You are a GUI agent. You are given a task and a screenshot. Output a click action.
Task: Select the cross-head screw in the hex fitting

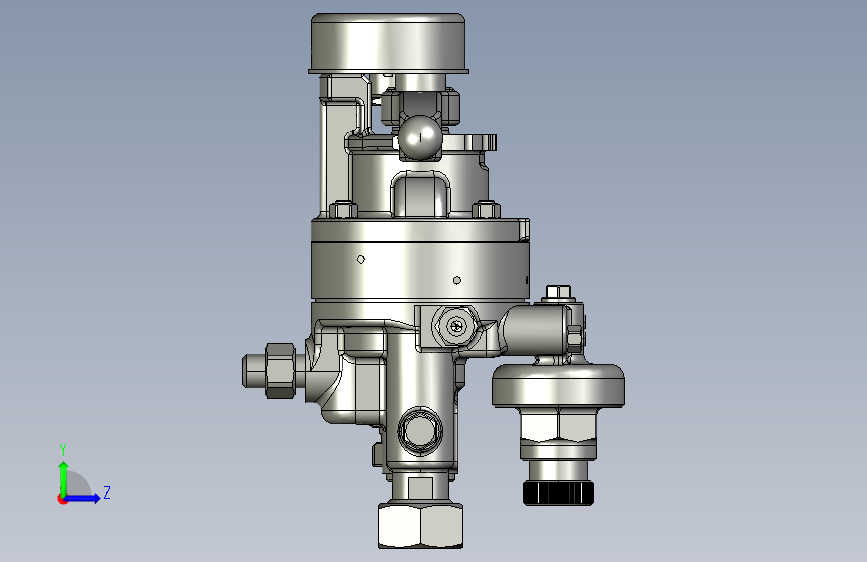coord(456,327)
